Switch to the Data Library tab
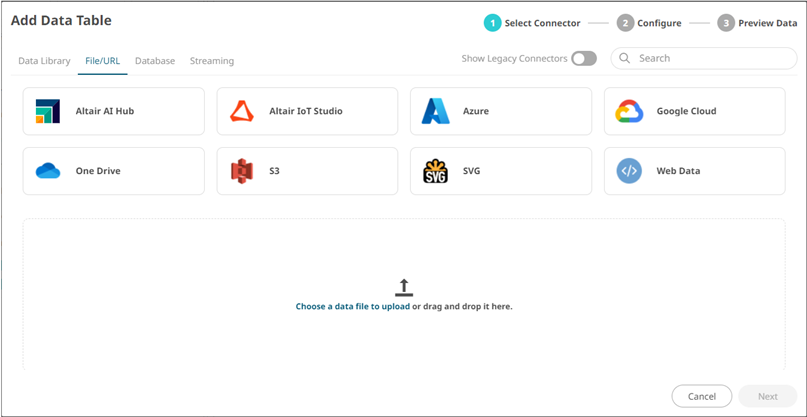The width and height of the screenshot is (807, 417). tap(44, 61)
